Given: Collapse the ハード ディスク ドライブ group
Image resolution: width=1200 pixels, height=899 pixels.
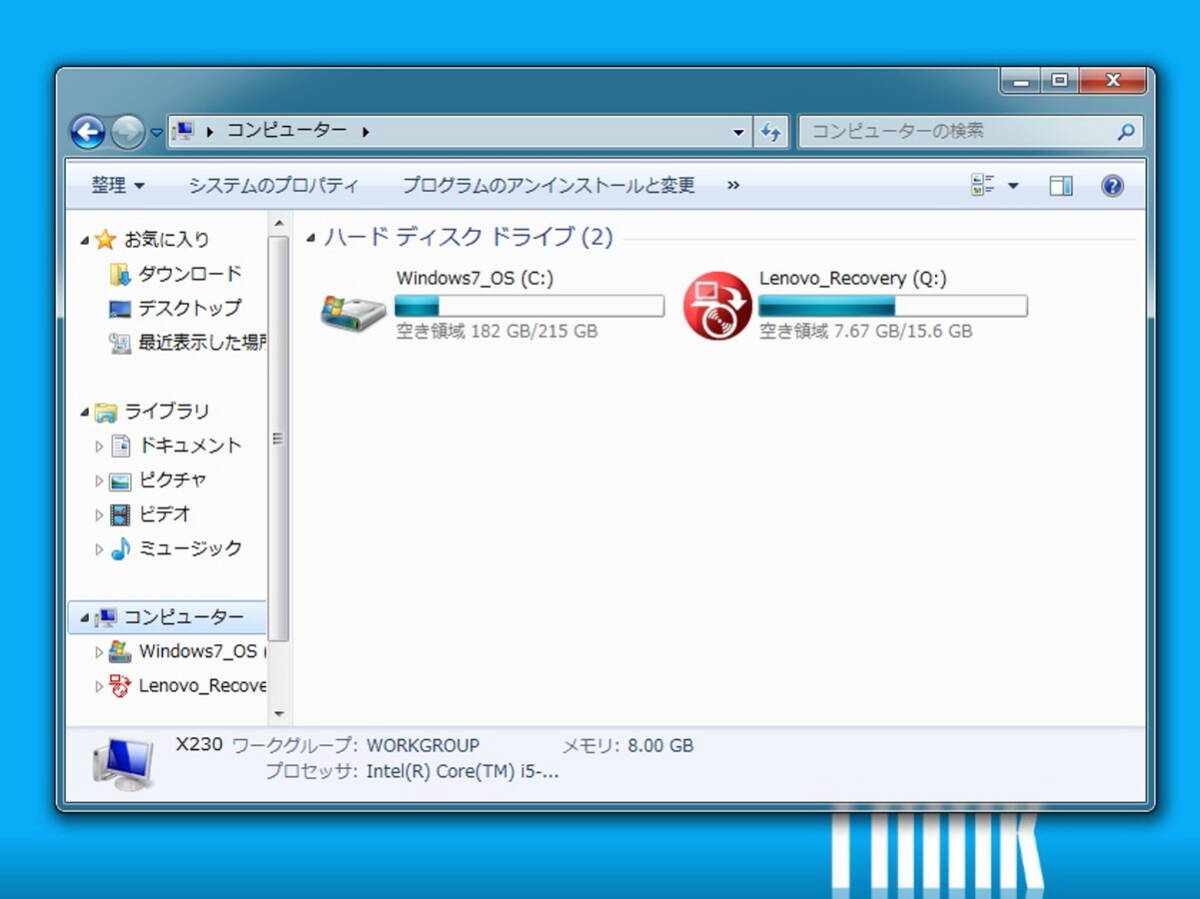Looking at the screenshot, I should click(x=311, y=238).
